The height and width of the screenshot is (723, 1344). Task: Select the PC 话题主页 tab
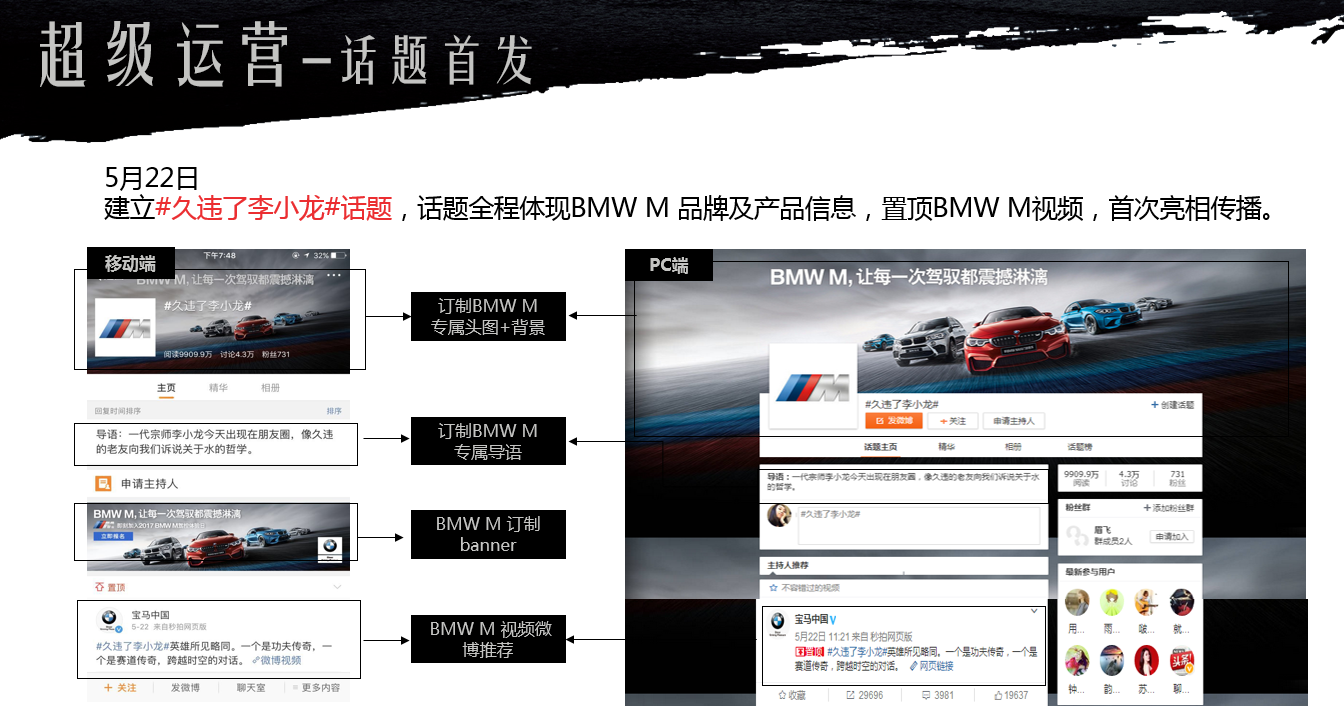point(881,447)
